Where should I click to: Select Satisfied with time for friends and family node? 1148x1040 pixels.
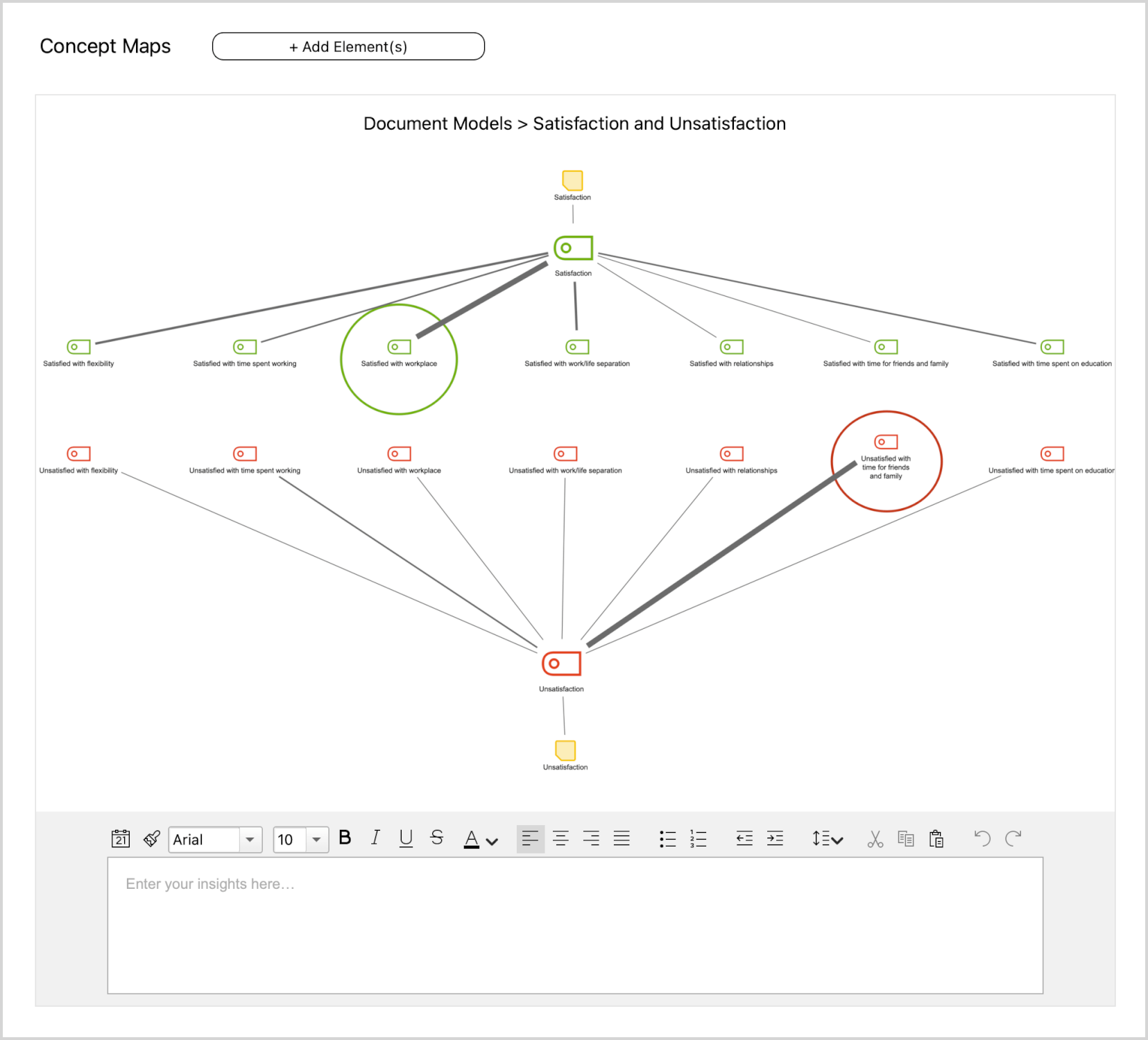(886, 347)
